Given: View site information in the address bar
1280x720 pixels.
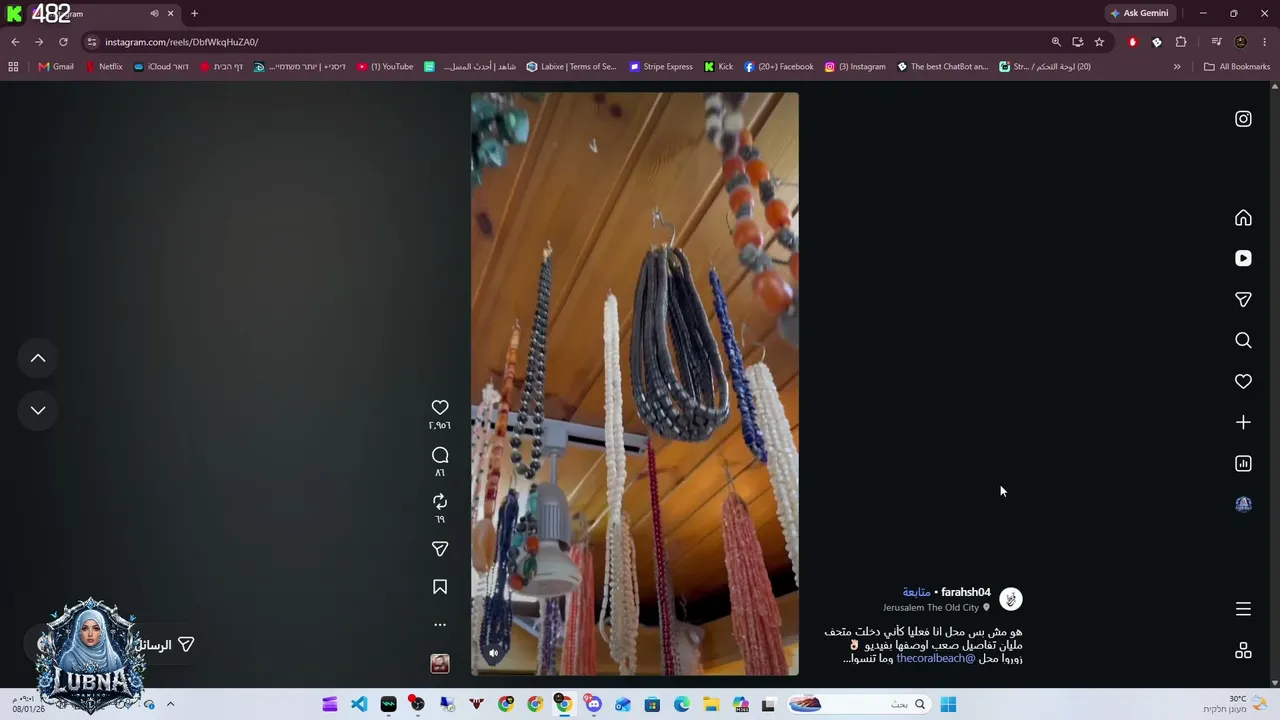Looking at the screenshot, I should coord(91,42).
